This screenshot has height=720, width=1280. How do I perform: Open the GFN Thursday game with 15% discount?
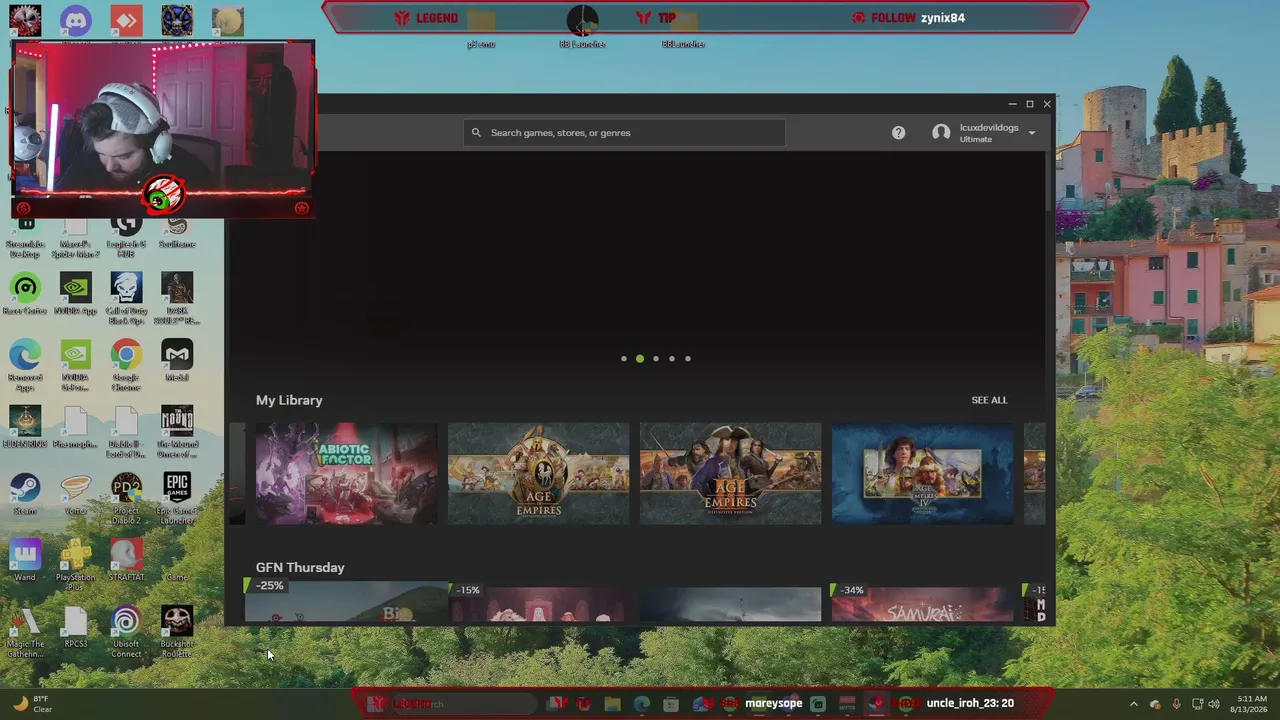point(538,603)
